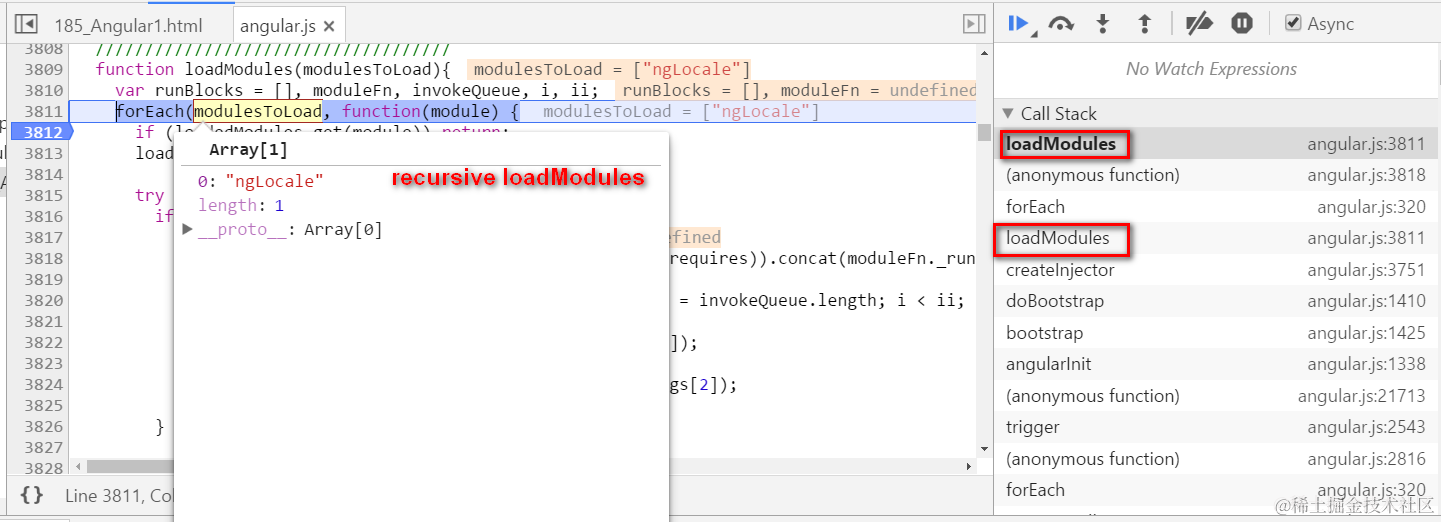Screen dimensions: 1441x522
Task: Click the function loadModules declaration on line 3809
Action: [x=273, y=69]
